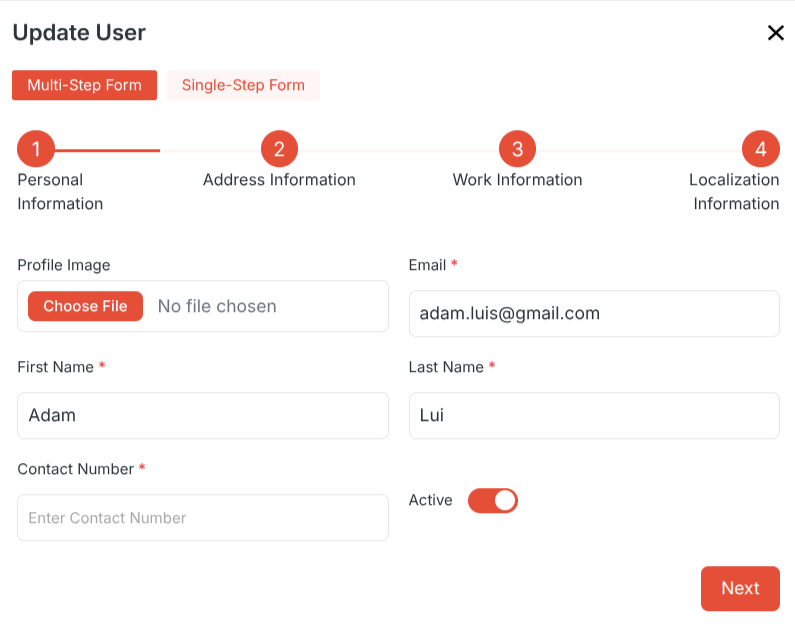Select Work Information step label
The width and height of the screenshot is (795, 627).
pyautogui.click(x=517, y=180)
